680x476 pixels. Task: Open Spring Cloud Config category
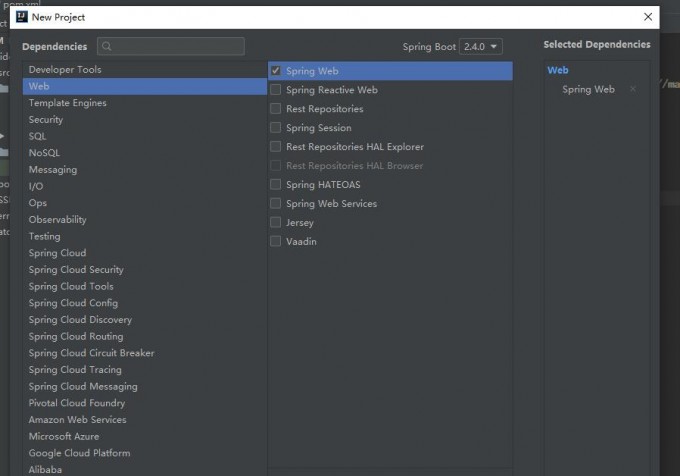145,303
